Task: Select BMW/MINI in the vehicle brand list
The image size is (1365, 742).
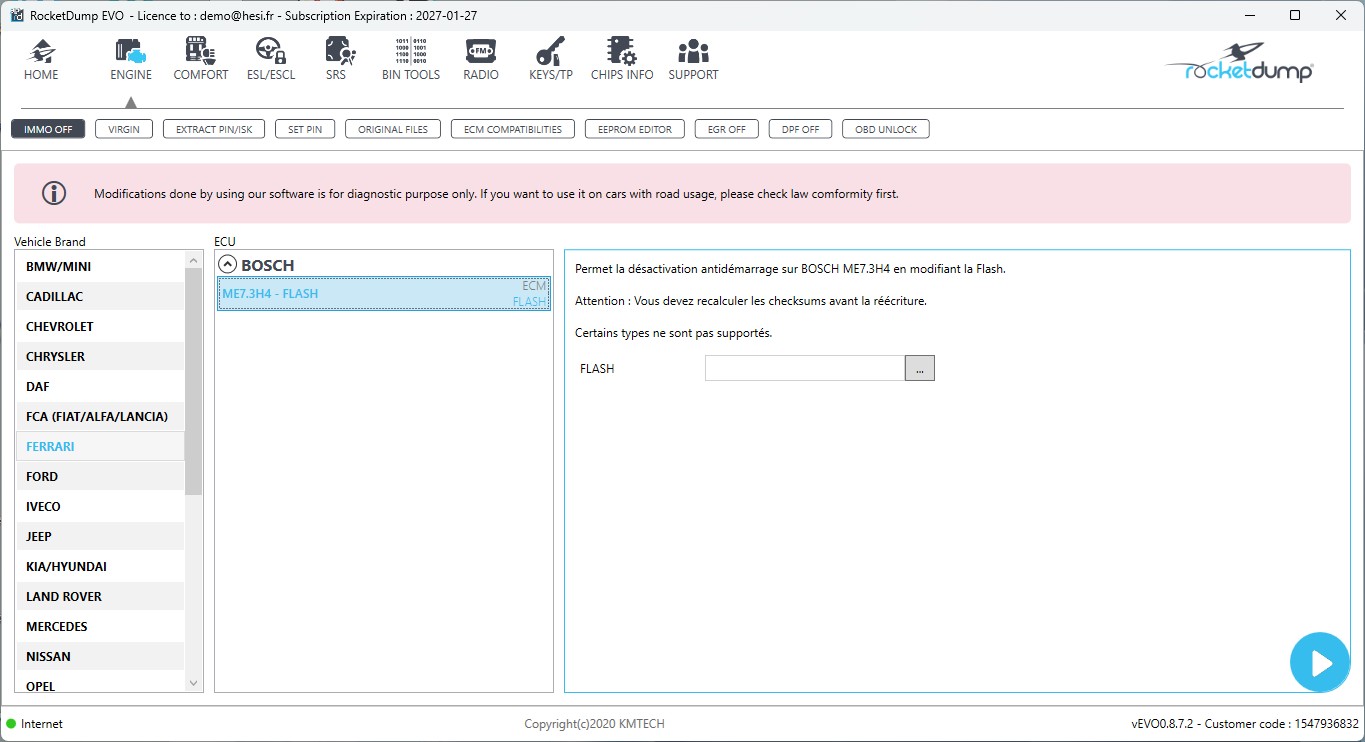Action: coord(100,266)
